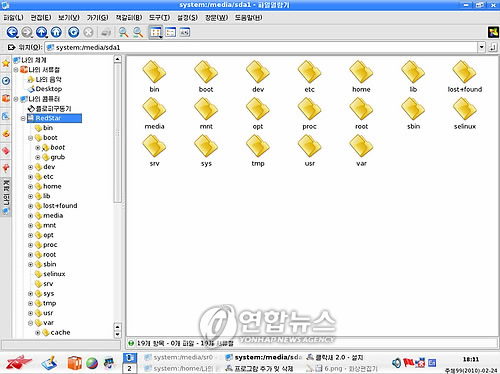The image size is (500, 374).
Task: Switch to detailed list view icon
Action: (170, 32)
